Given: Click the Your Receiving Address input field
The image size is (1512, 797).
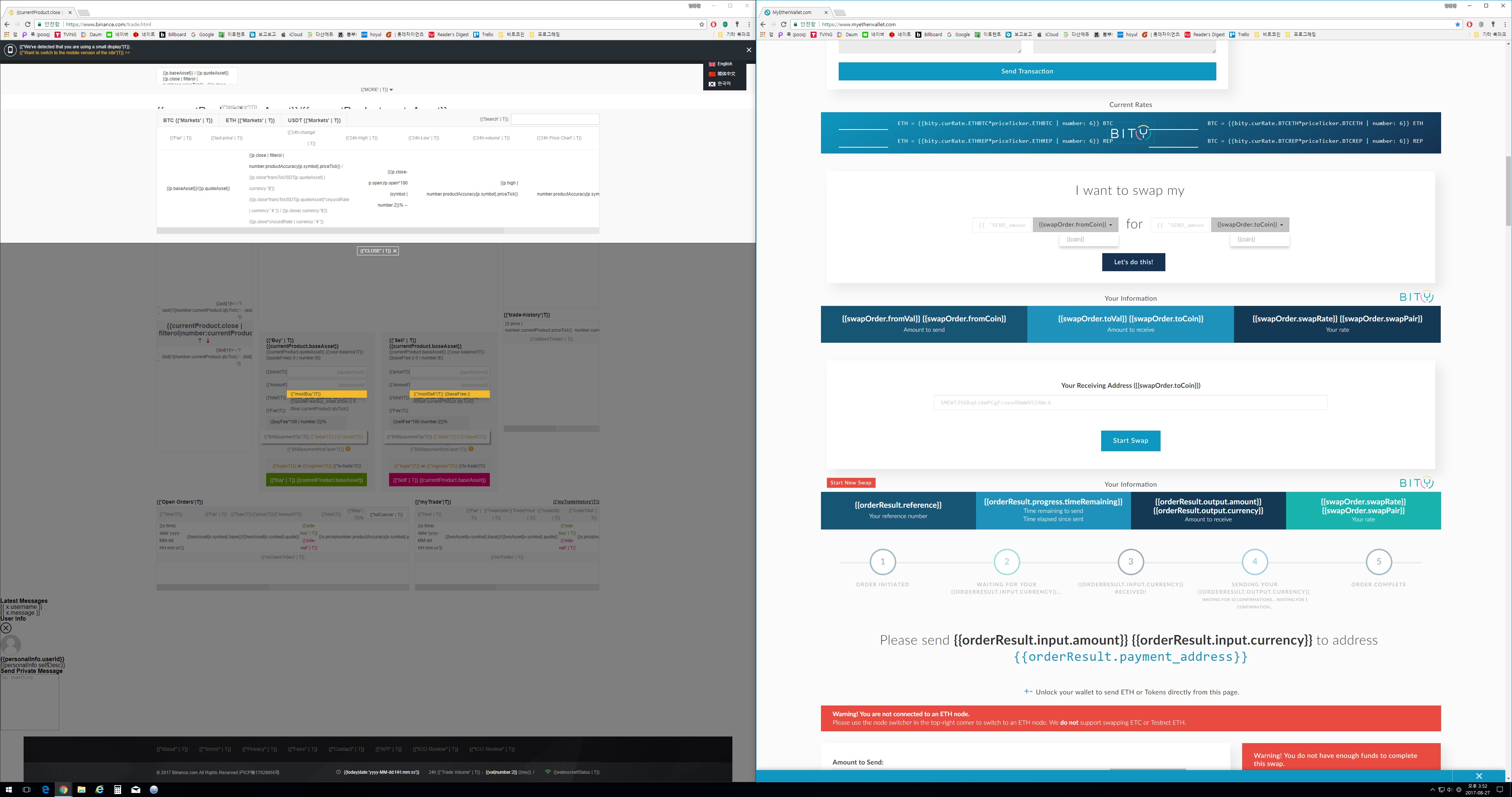Looking at the screenshot, I should click(x=1130, y=403).
